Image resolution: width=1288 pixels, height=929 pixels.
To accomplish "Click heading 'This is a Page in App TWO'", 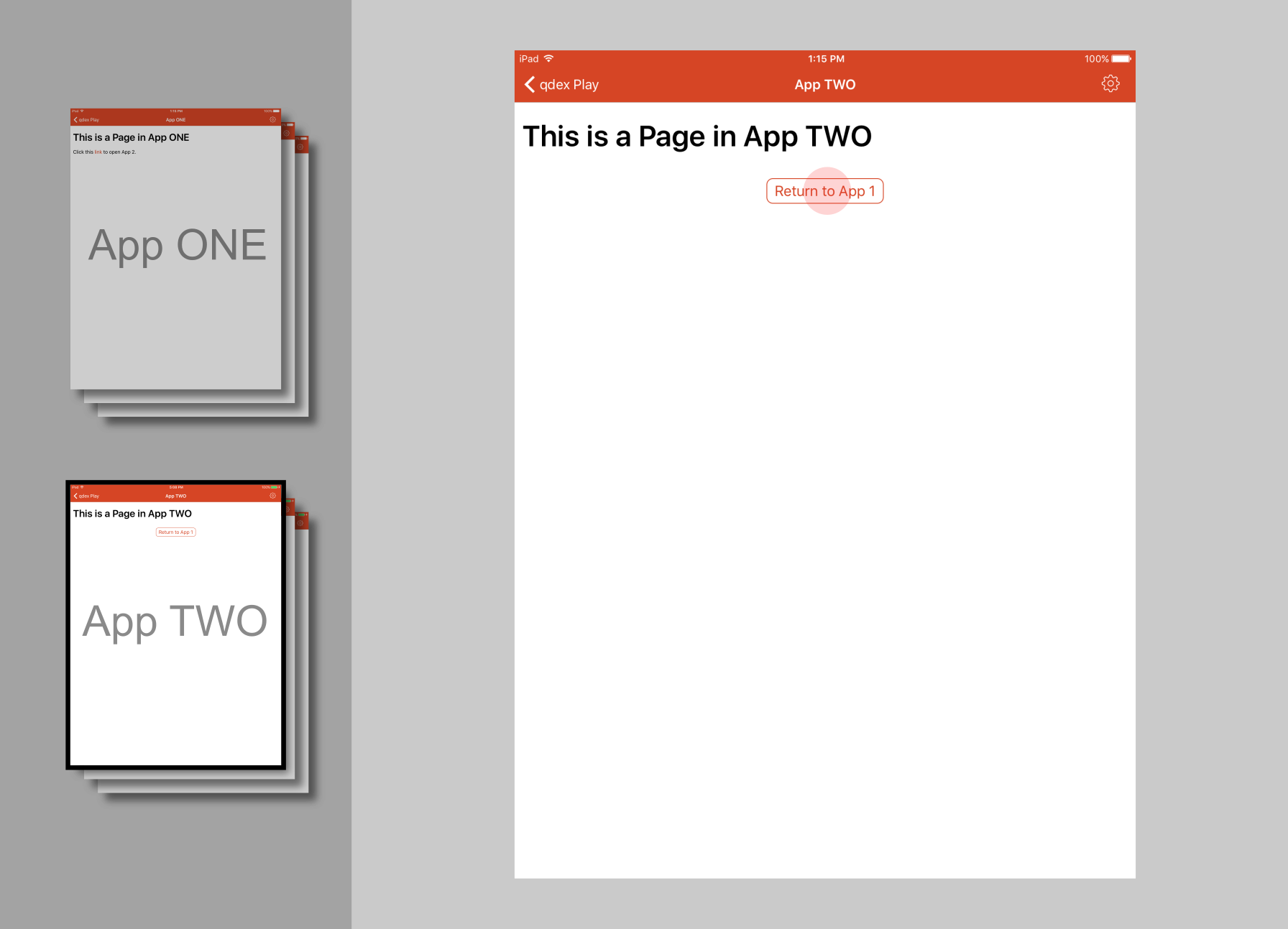I will click(697, 137).
